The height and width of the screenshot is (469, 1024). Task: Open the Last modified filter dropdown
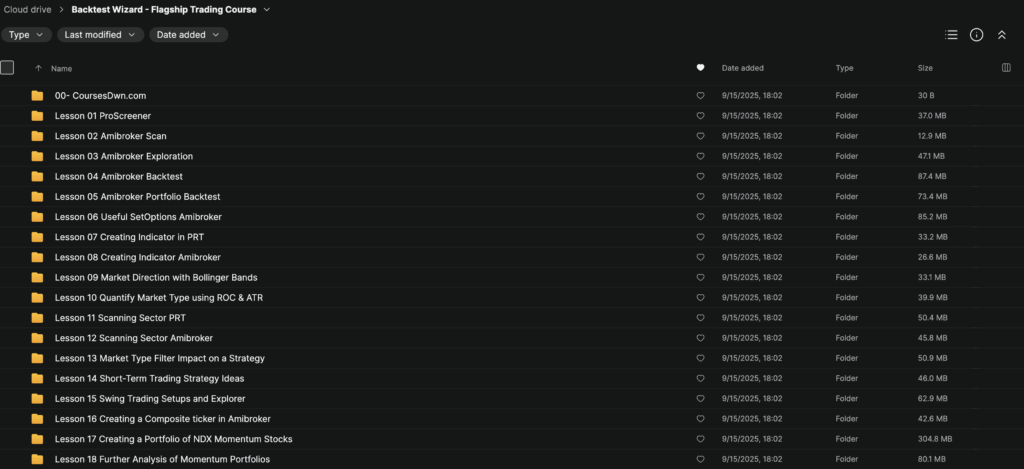coord(100,34)
